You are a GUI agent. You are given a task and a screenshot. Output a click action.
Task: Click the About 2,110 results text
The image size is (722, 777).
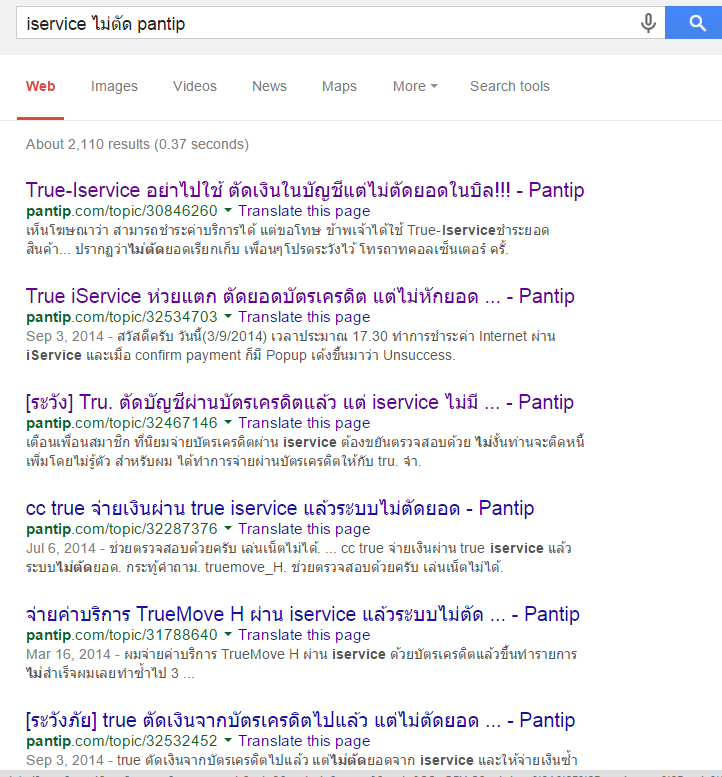coord(137,144)
